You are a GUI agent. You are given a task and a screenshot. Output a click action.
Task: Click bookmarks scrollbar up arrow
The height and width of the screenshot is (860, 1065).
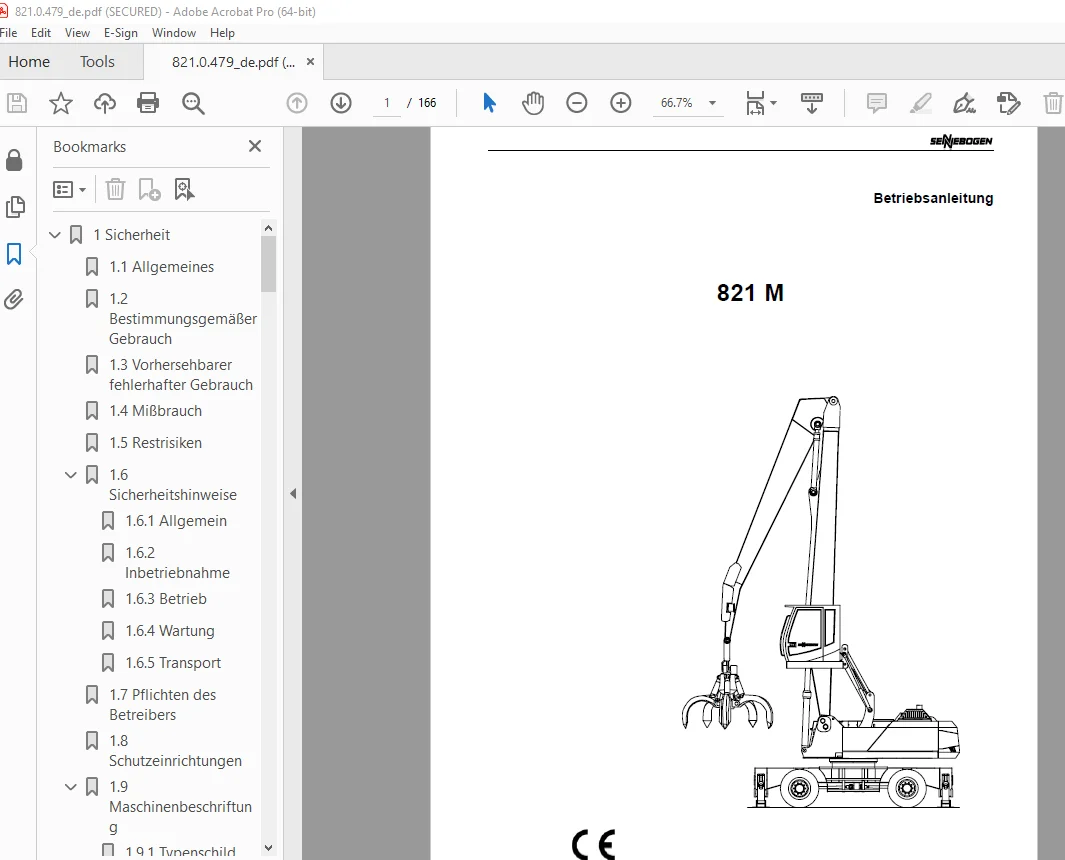pos(268,228)
